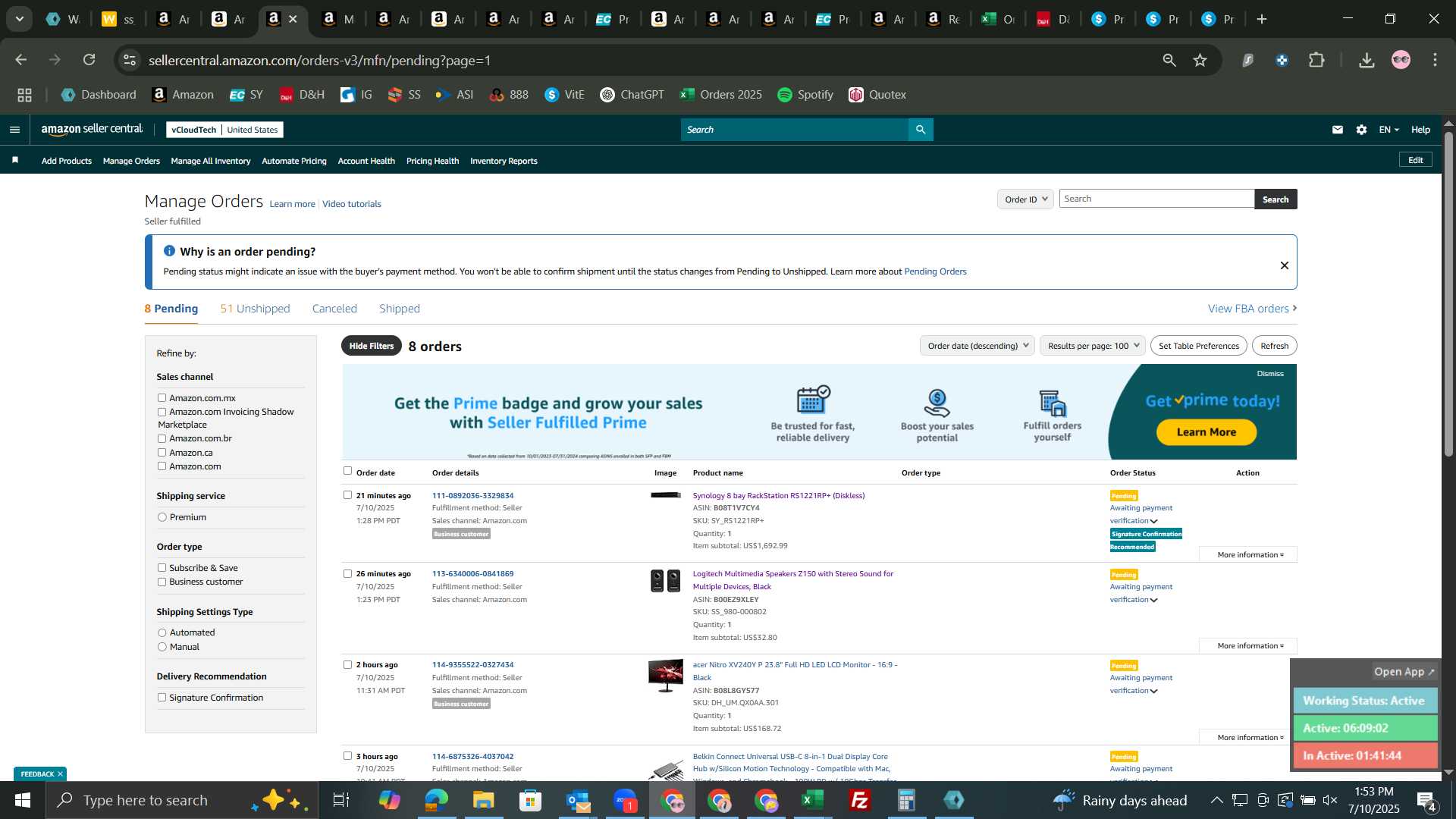Viewport: 1456px width, 819px height.
Task: Open the Spotify bookmark
Action: point(805,95)
